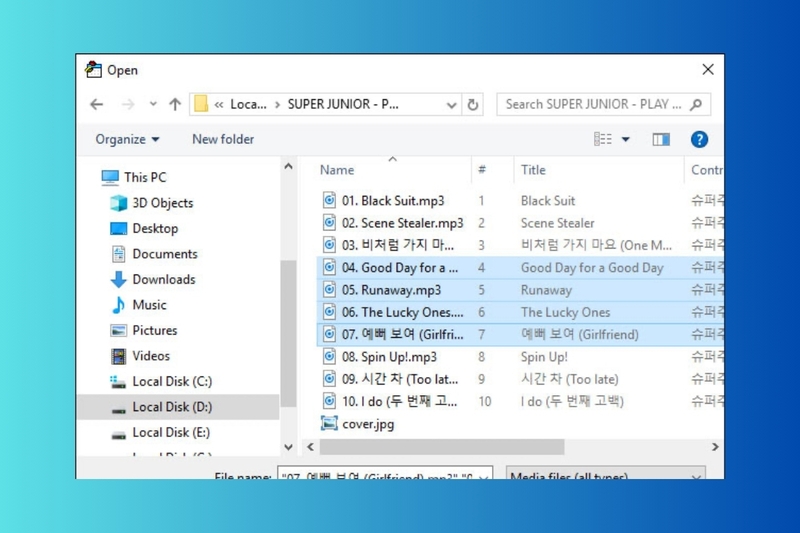Select the cover.jpg image file

point(368,424)
